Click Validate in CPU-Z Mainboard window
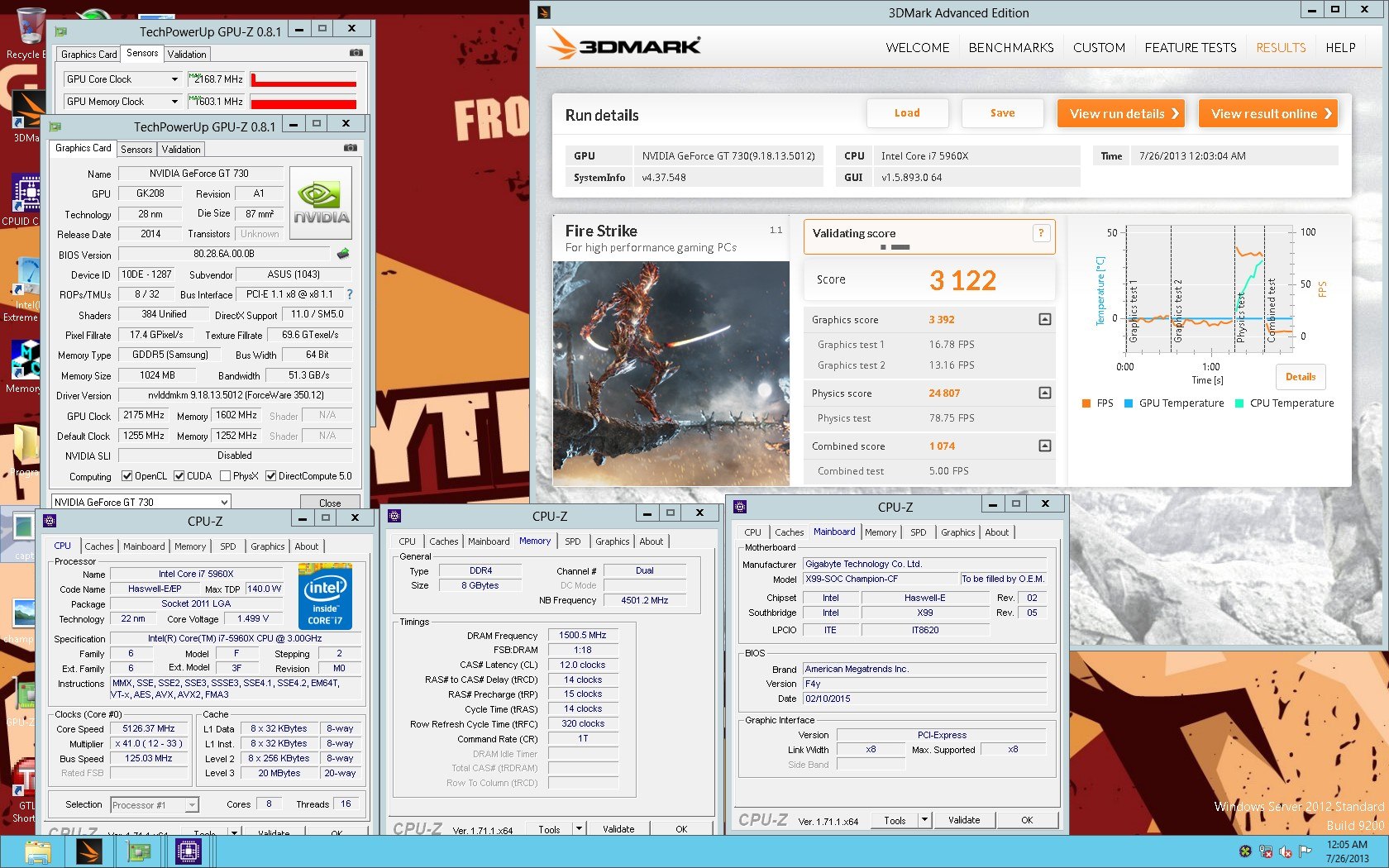Image resolution: width=1389 pixels, height=868 pixels. pos(964,820)
